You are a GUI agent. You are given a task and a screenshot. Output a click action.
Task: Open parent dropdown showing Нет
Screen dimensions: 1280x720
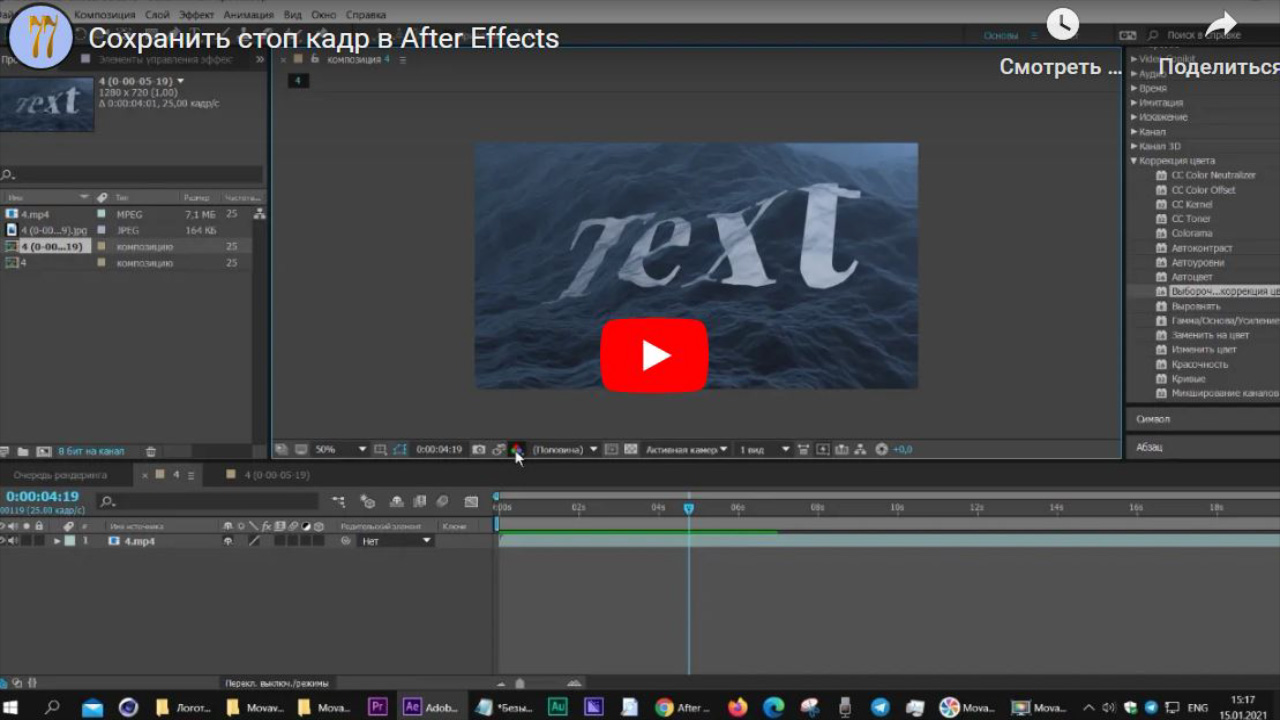[x=396, y=541]
